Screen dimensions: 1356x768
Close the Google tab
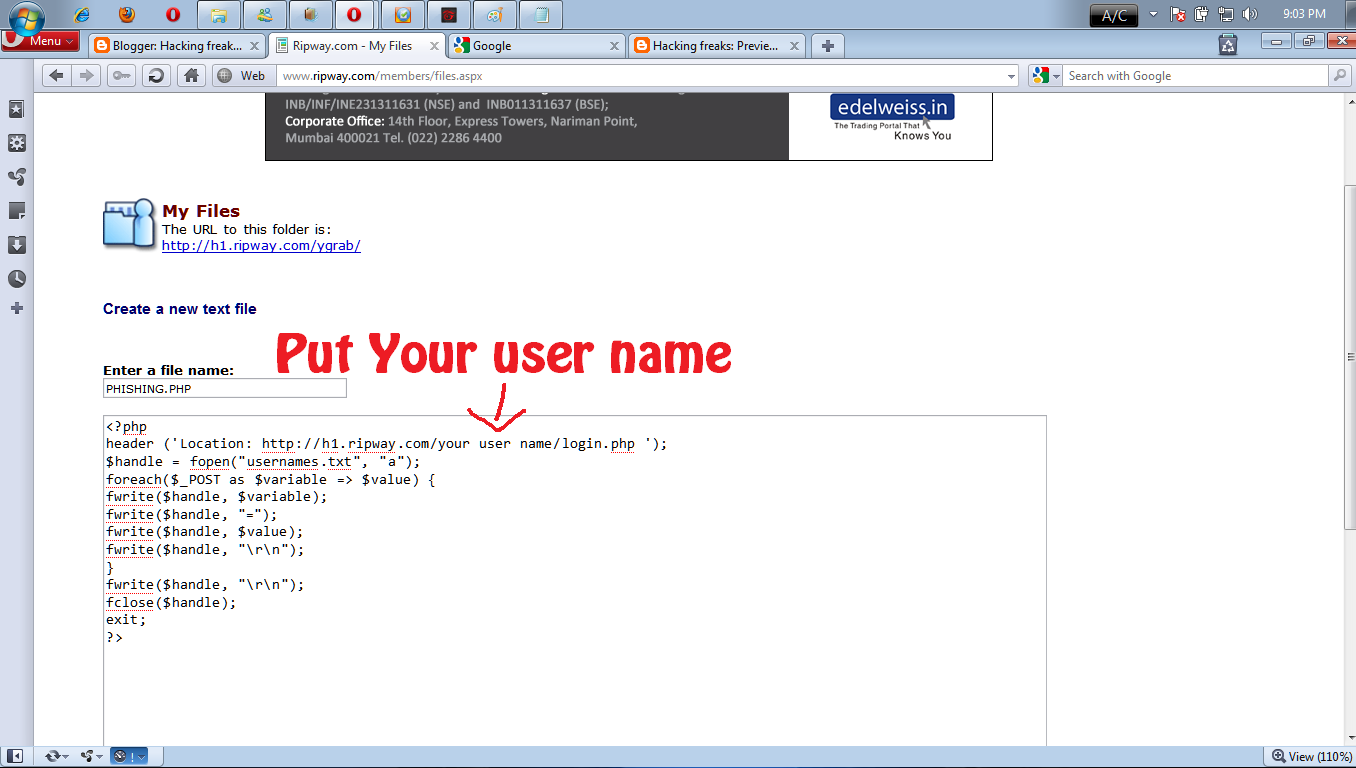pyautogui.click(x=614, y=46)
